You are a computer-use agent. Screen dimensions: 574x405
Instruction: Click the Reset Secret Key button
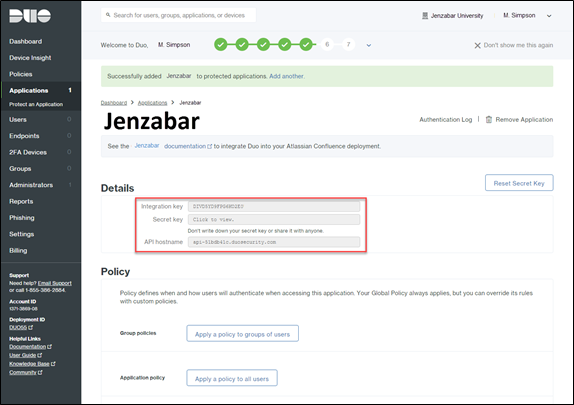pos(519,183)
